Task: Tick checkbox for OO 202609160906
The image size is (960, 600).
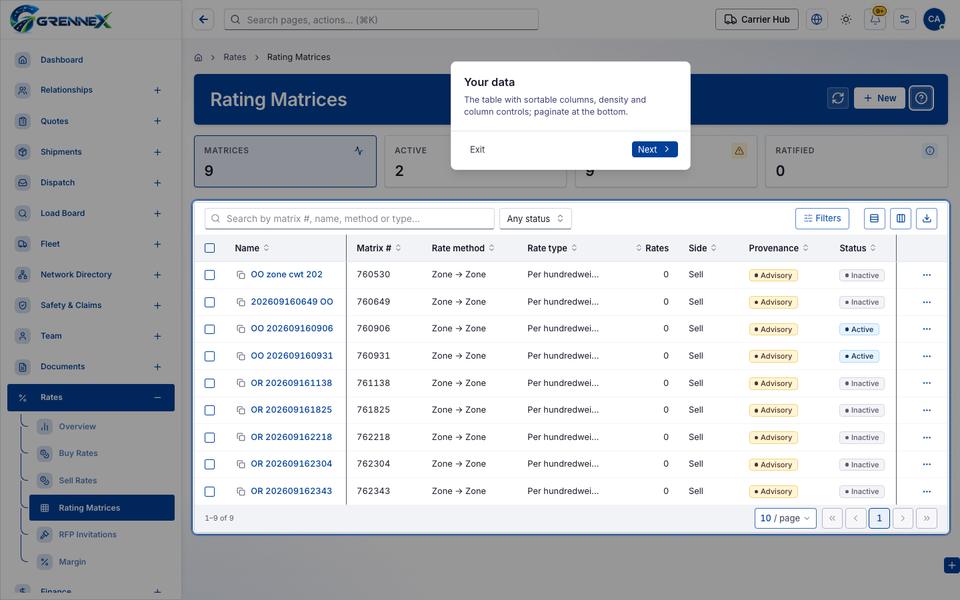Action: click(x=210, y=329)
